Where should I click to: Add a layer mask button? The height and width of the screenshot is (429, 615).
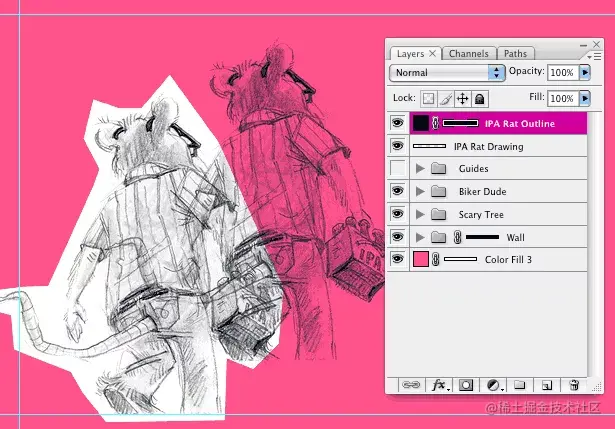pyautogui.click(x=466, y=385)
